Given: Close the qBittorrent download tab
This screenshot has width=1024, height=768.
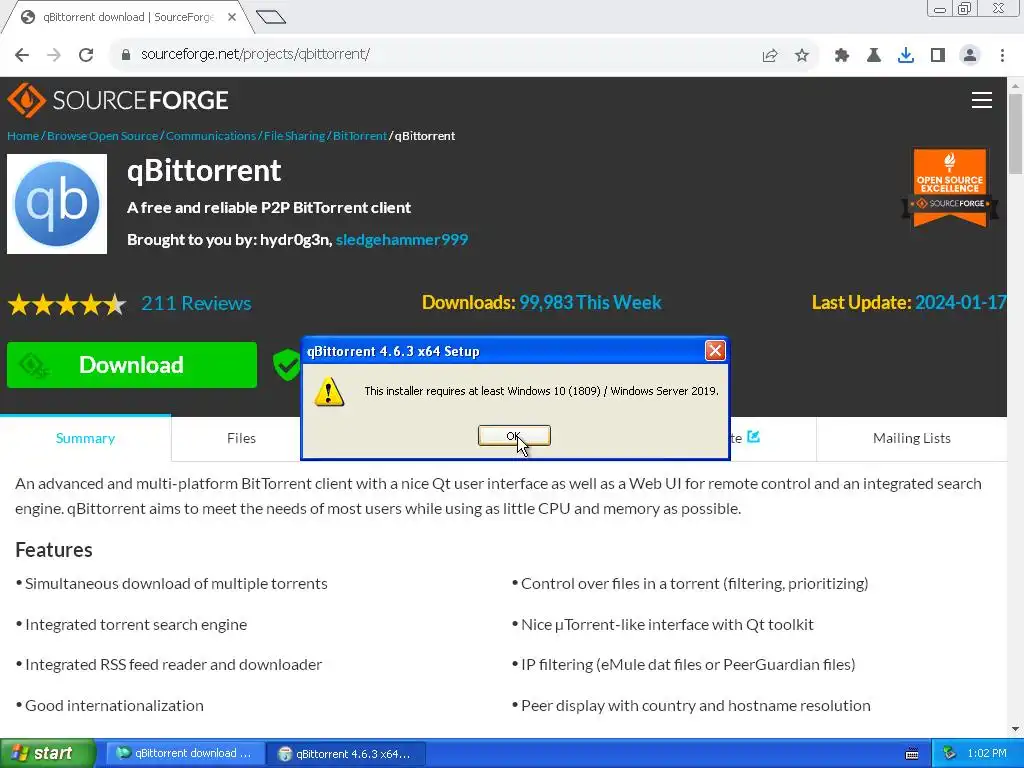Looking at the screenshot, I should [x=232, y=17].
